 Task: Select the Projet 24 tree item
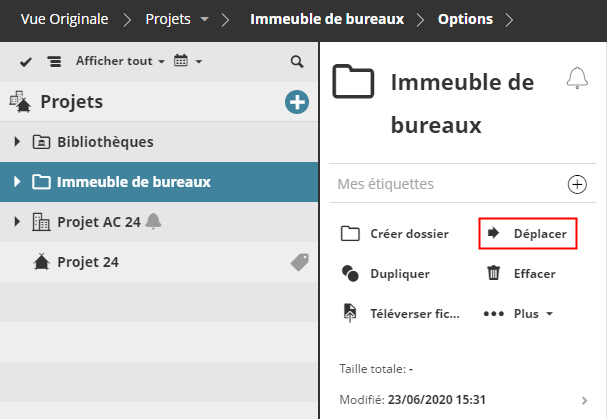pyautogui.click(x=89, y=261)
